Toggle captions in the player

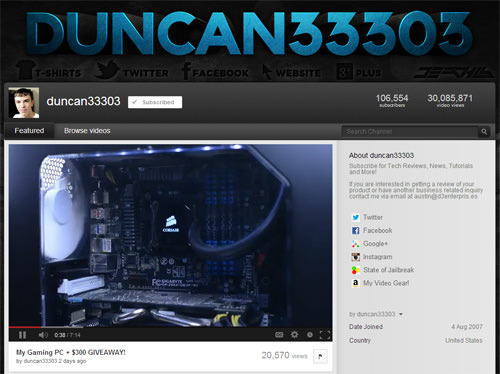(x=279, y=334)
